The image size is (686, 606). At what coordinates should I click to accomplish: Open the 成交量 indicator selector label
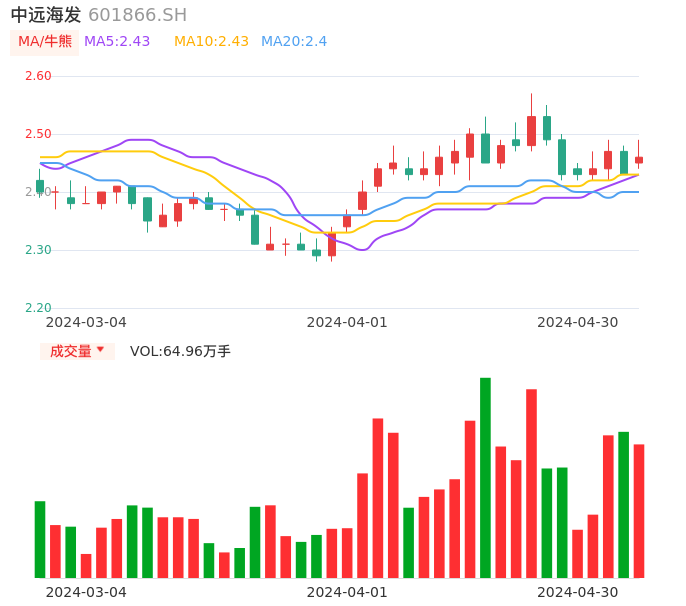pos(71,351)
